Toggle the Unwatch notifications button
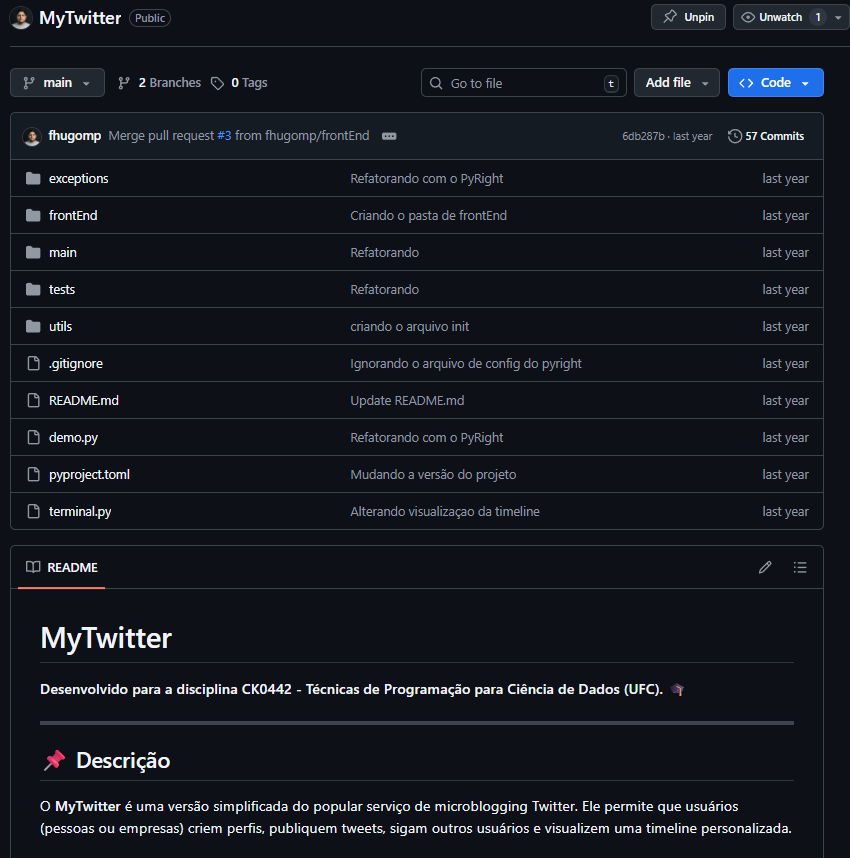The image size is (850, 858). [x=779, y=17]
